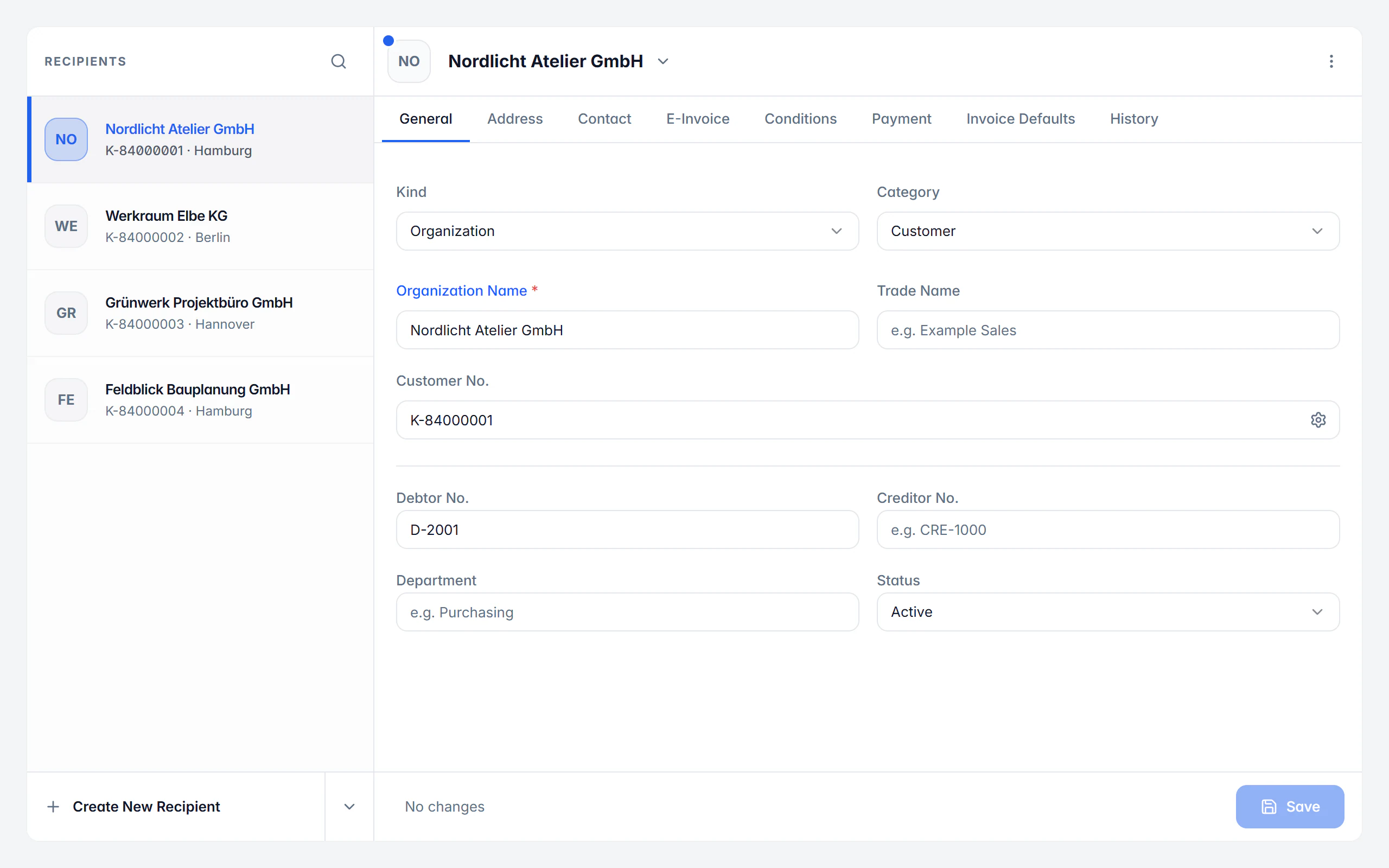Open the Kind dropdown

pyautogui.click(x=627, y=231)
